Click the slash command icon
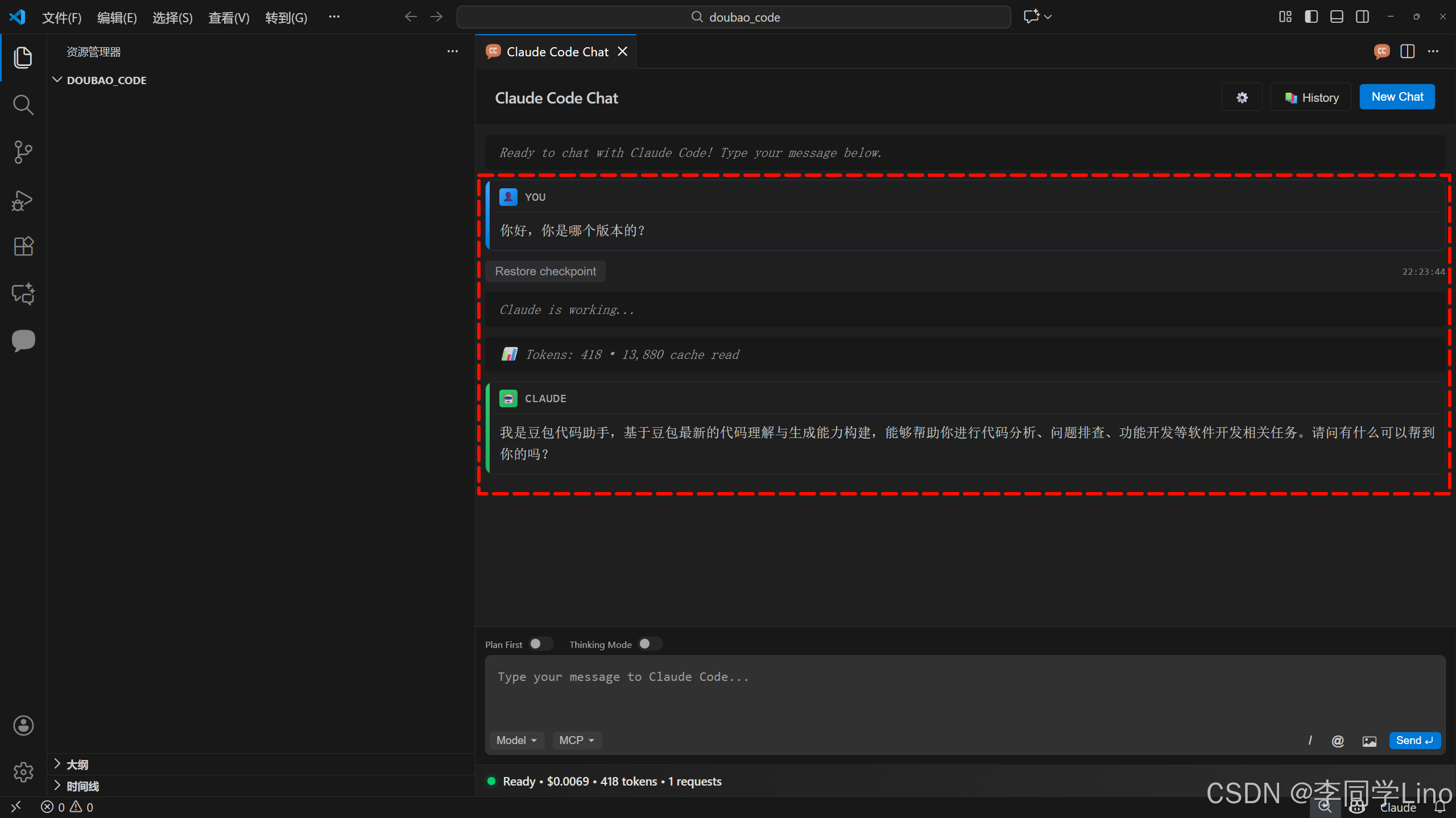This screenshot has height=818, width=1456. click(1310, 741)
